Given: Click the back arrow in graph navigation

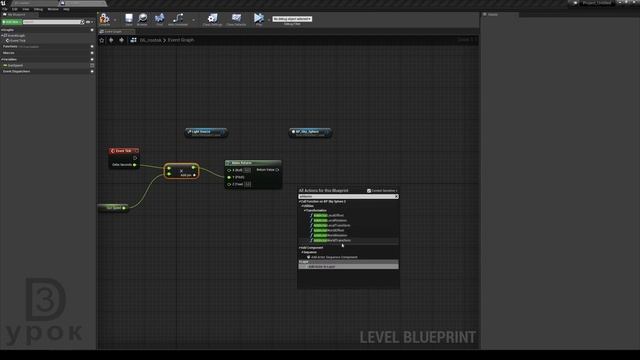Looking at the screenshot, I should pos(111,40).
